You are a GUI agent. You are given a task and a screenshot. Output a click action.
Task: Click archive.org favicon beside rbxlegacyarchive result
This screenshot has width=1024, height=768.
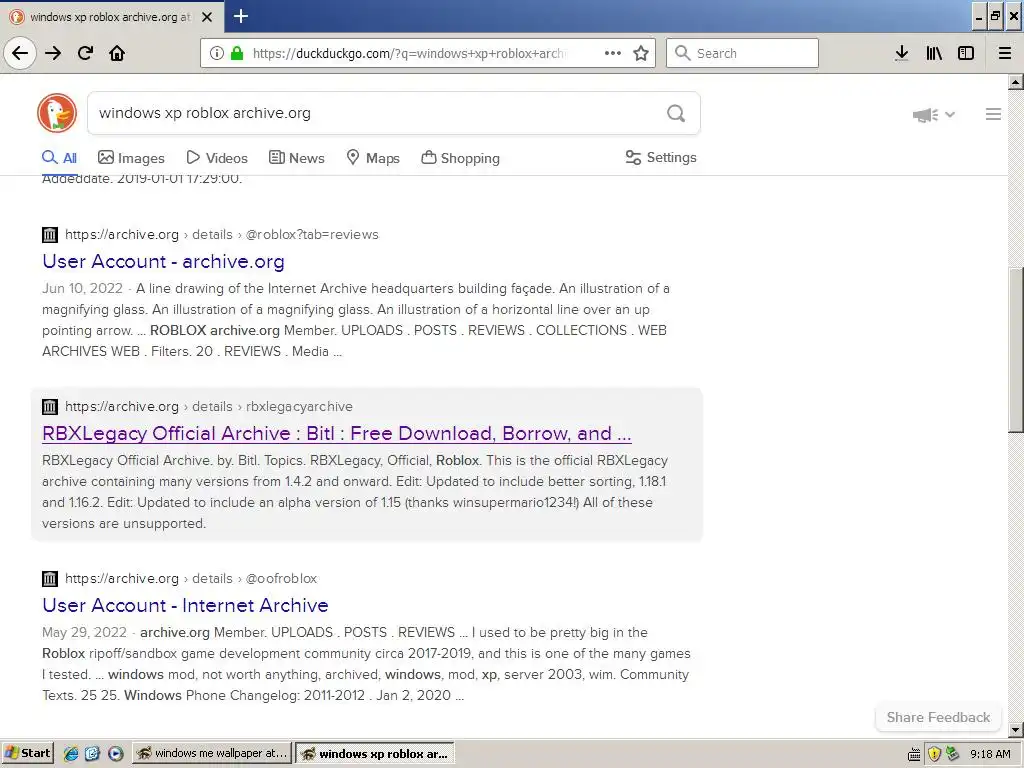pyautogui.click(x=50, y=406)
